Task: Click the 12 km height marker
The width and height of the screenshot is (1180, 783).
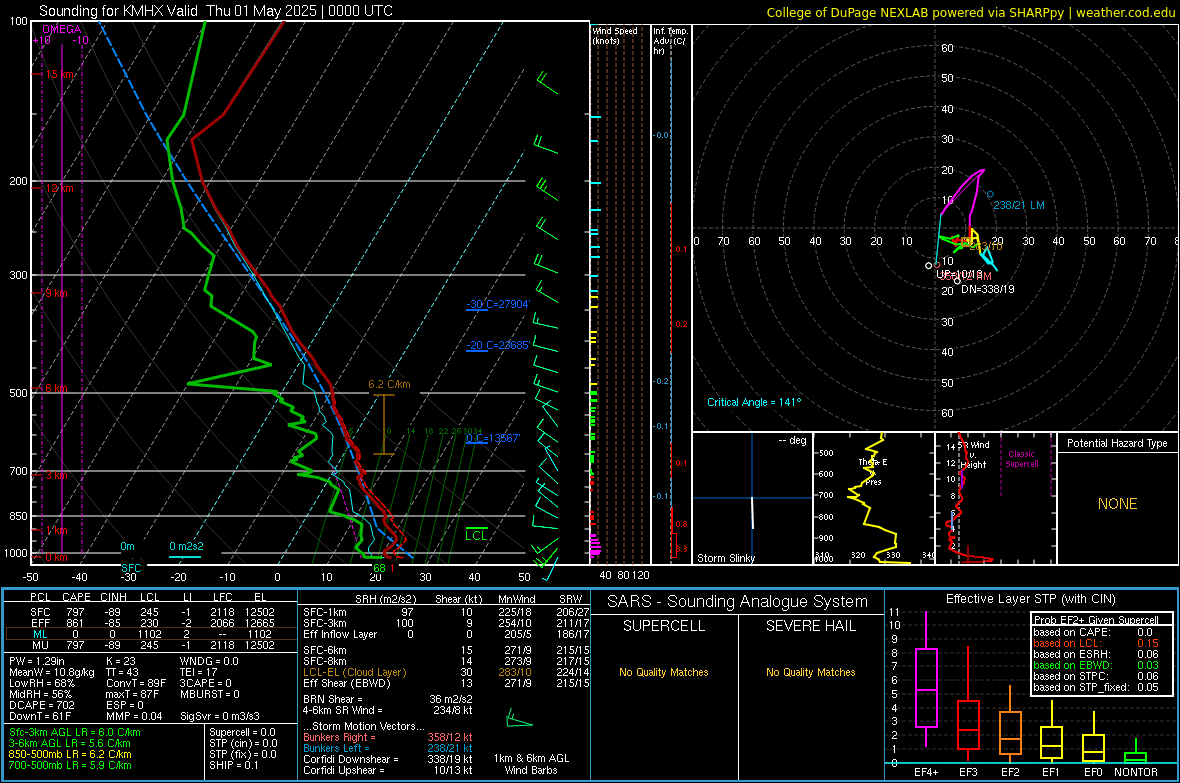Action: [x=59, y=188]
